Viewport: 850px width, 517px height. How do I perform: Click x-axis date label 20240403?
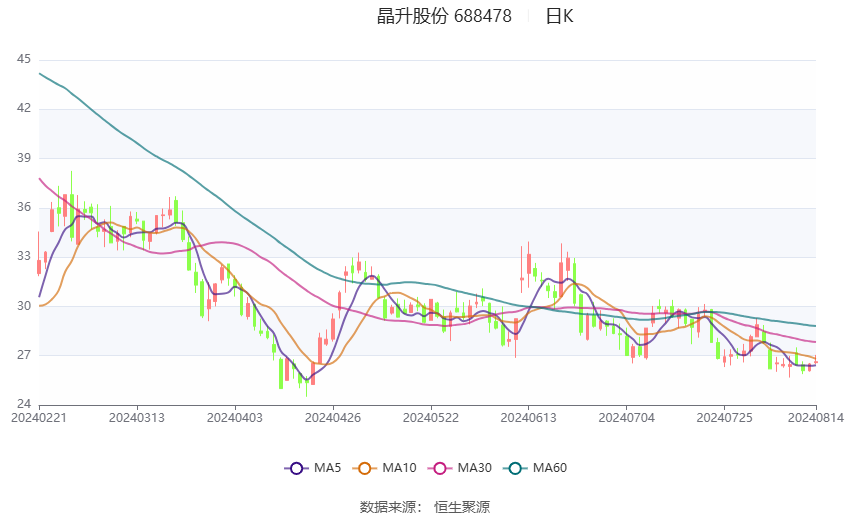(235, 418)
